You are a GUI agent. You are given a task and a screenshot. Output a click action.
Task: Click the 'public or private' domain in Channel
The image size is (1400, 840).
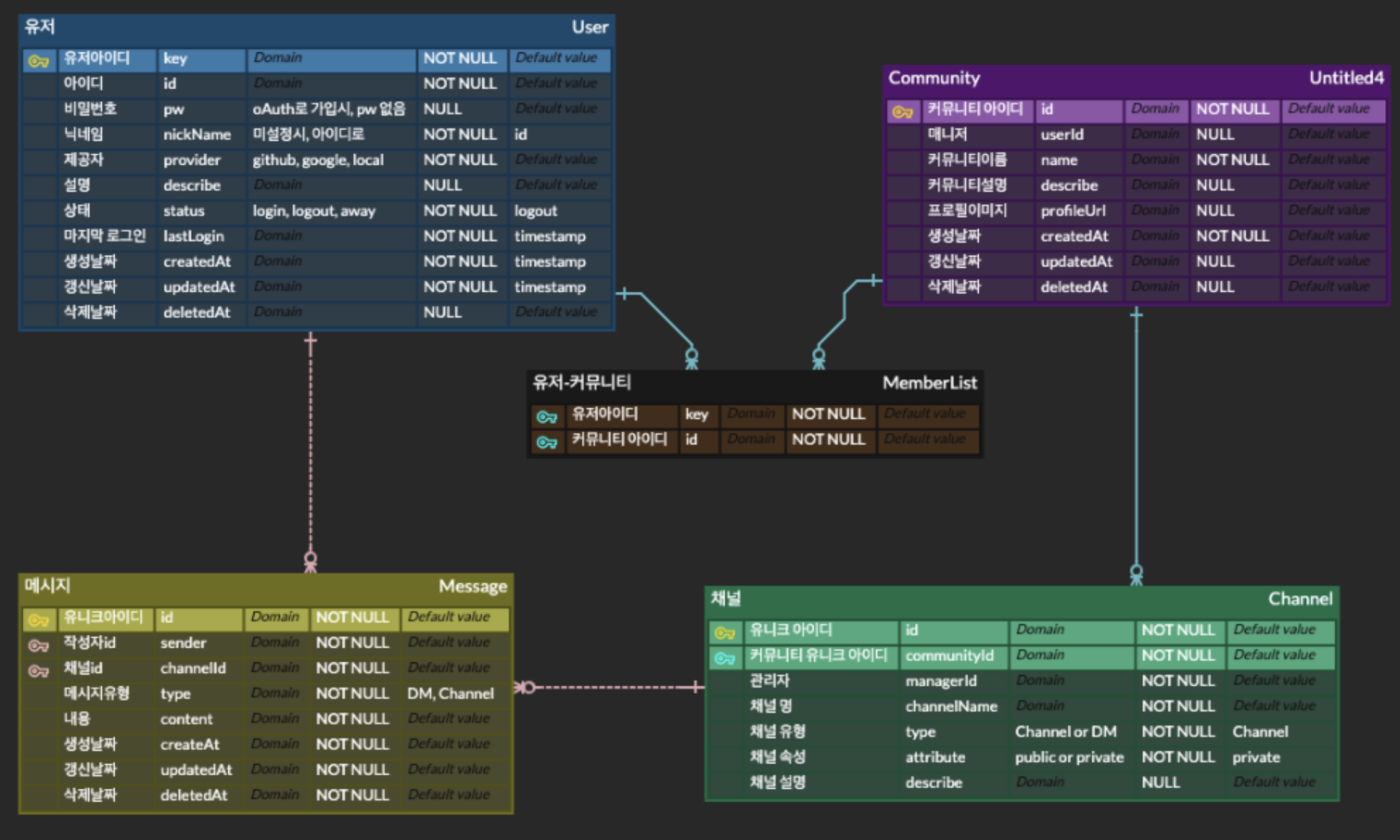point(1069,757)
